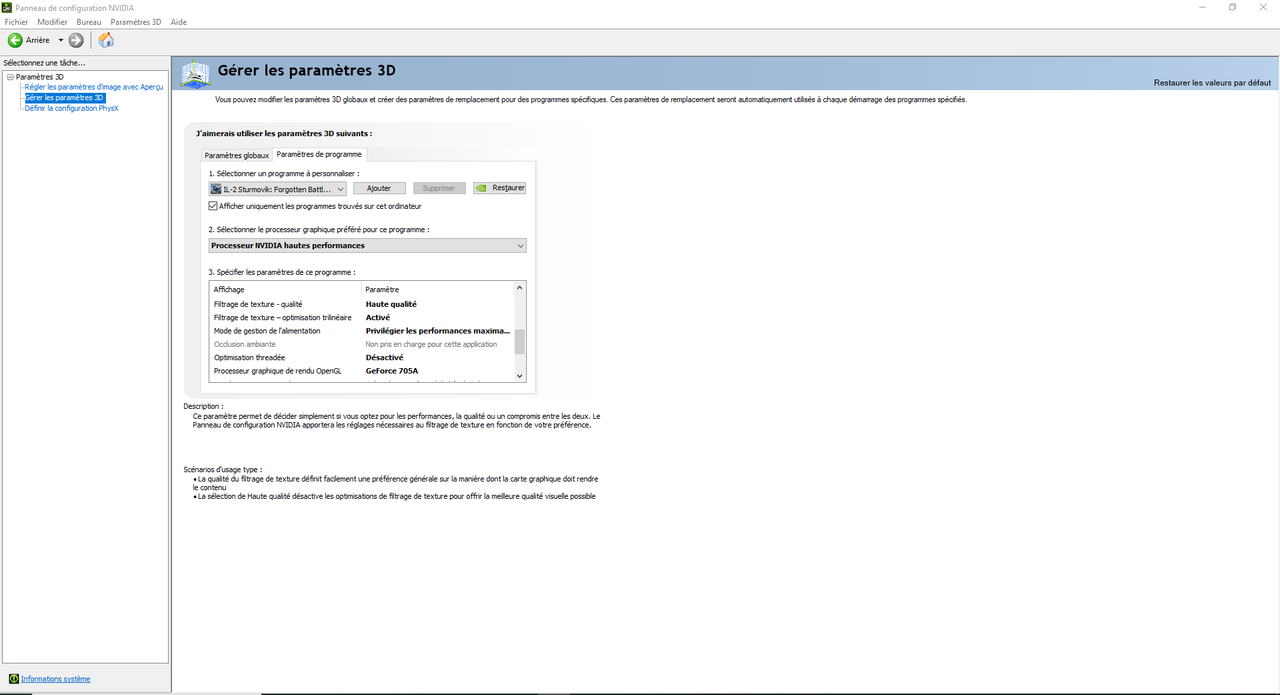Change the GeForce 705A value
Screen dimensions: 1280x695
(x=392, y=371)
